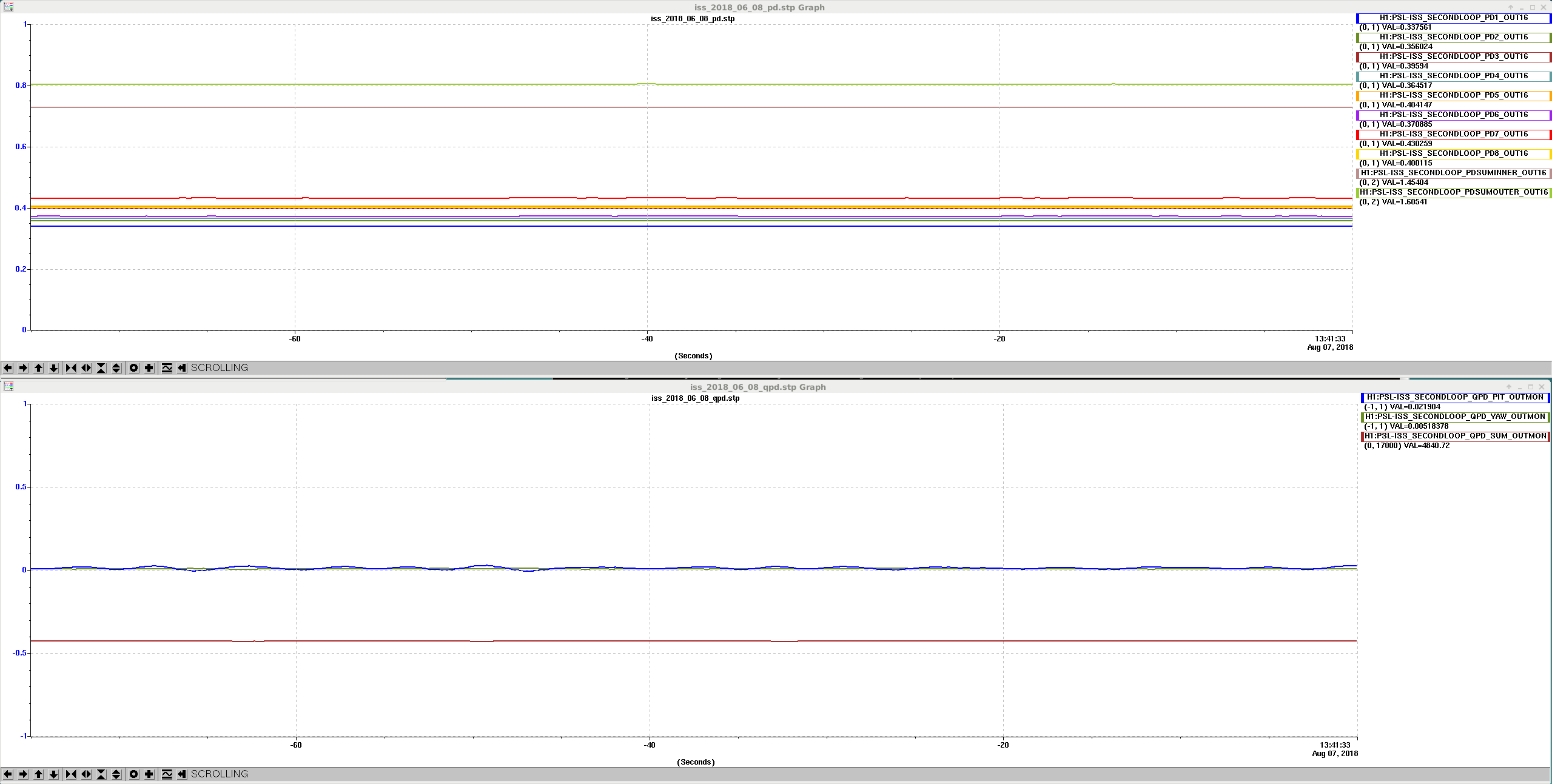This screenshot has height=784, width=1552.
Task: Click the plus icon in the bottom qpd toolbar
Action: click(x=149, y=774)
